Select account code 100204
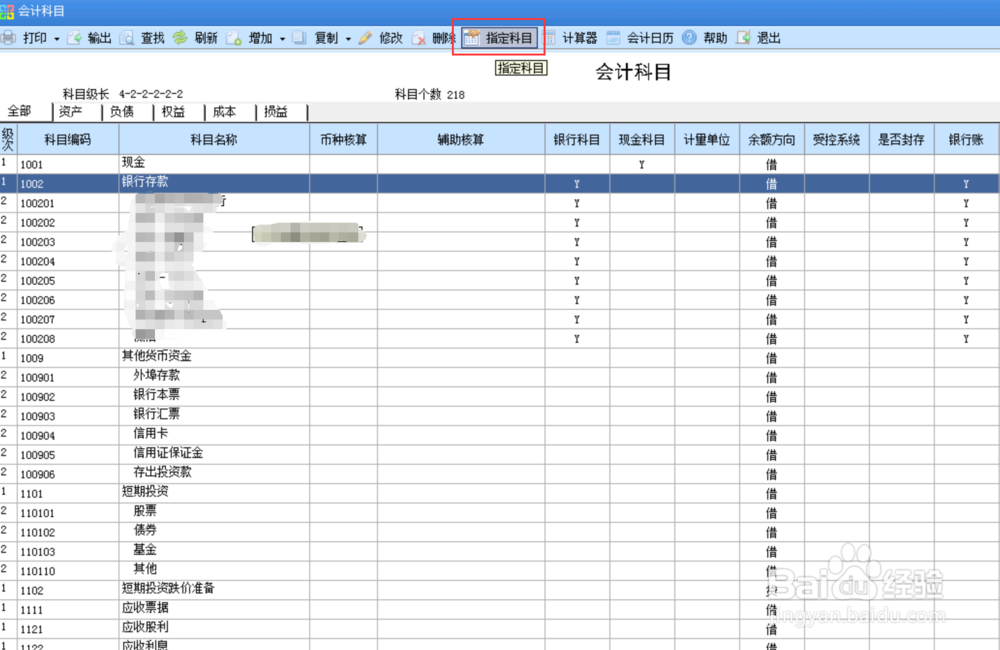 [68, 261]
